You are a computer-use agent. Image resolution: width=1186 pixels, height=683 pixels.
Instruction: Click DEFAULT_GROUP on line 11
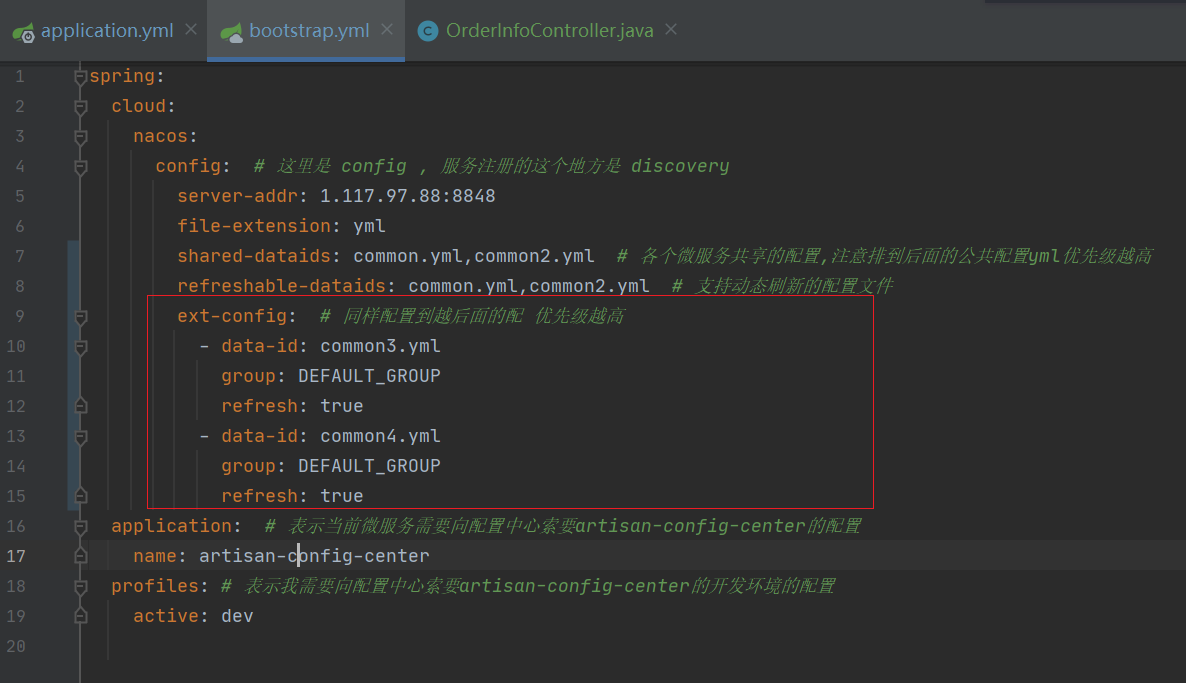(369, 376)
